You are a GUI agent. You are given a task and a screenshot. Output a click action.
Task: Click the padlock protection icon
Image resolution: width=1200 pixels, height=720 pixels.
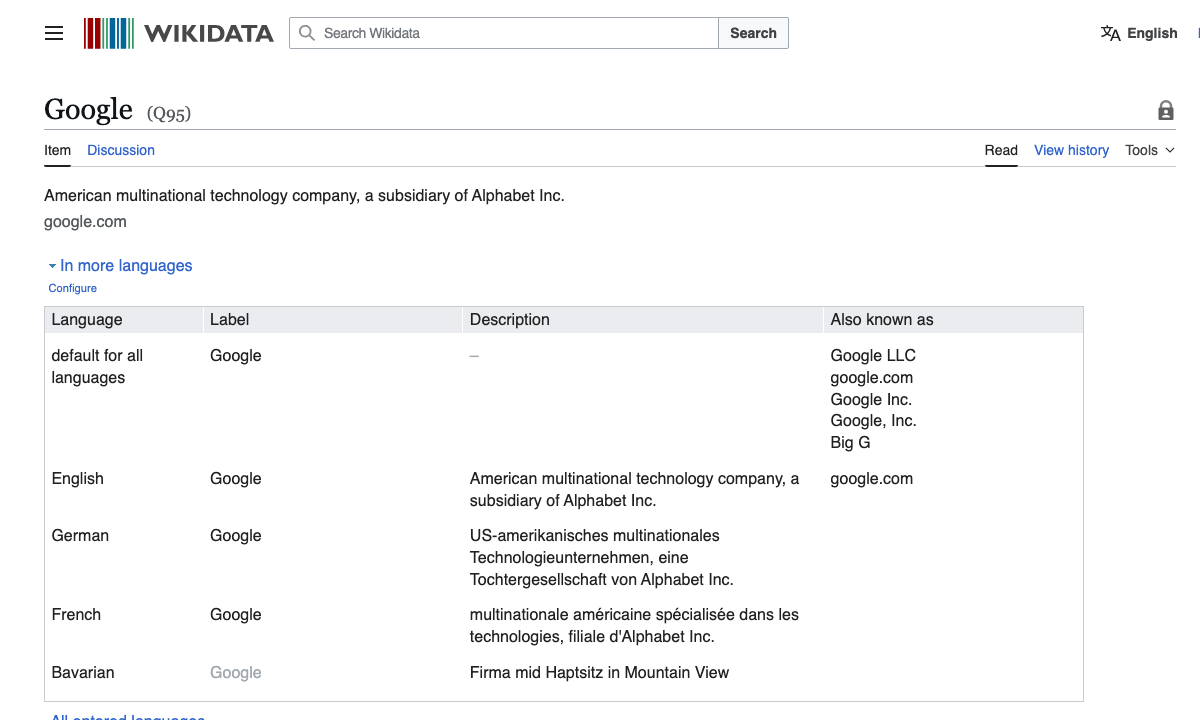click(1166, 110)
